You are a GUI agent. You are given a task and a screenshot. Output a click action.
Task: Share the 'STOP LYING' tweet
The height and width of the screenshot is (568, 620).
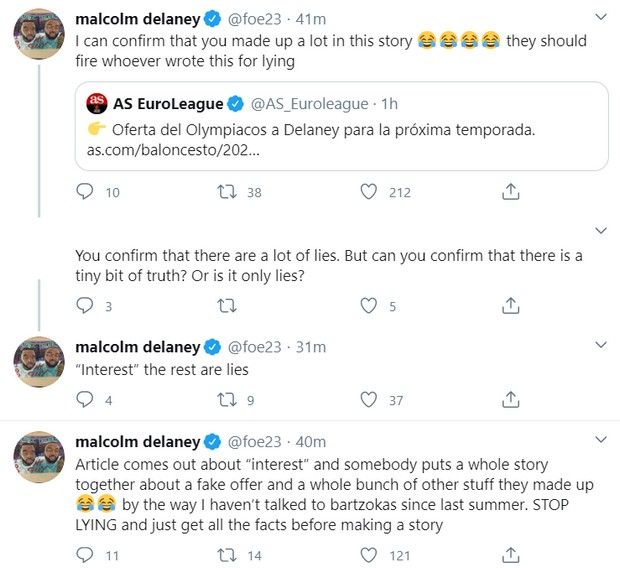pyautogui.click(x=510, y=555)
